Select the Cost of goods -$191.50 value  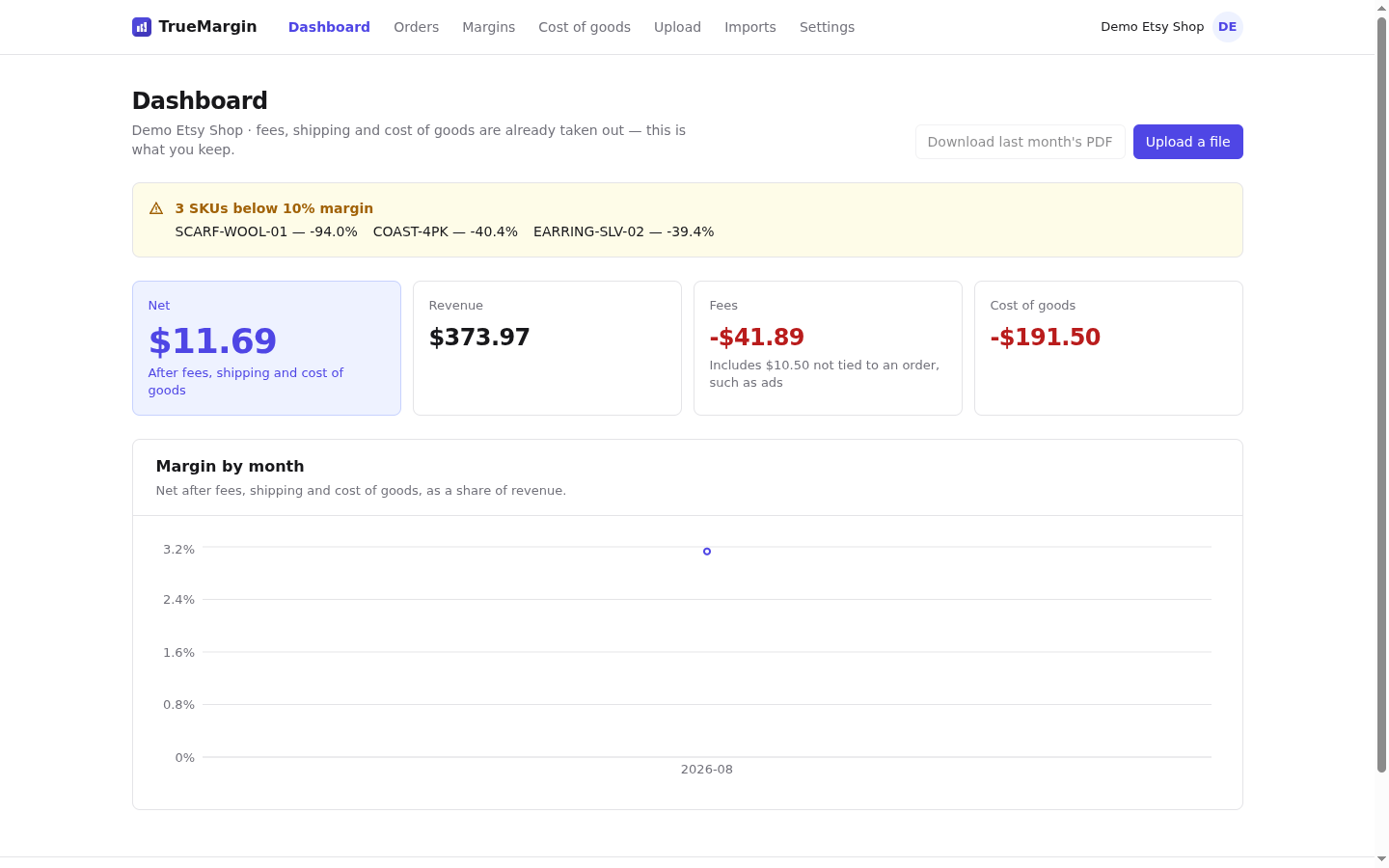[x=1046, y=338]
